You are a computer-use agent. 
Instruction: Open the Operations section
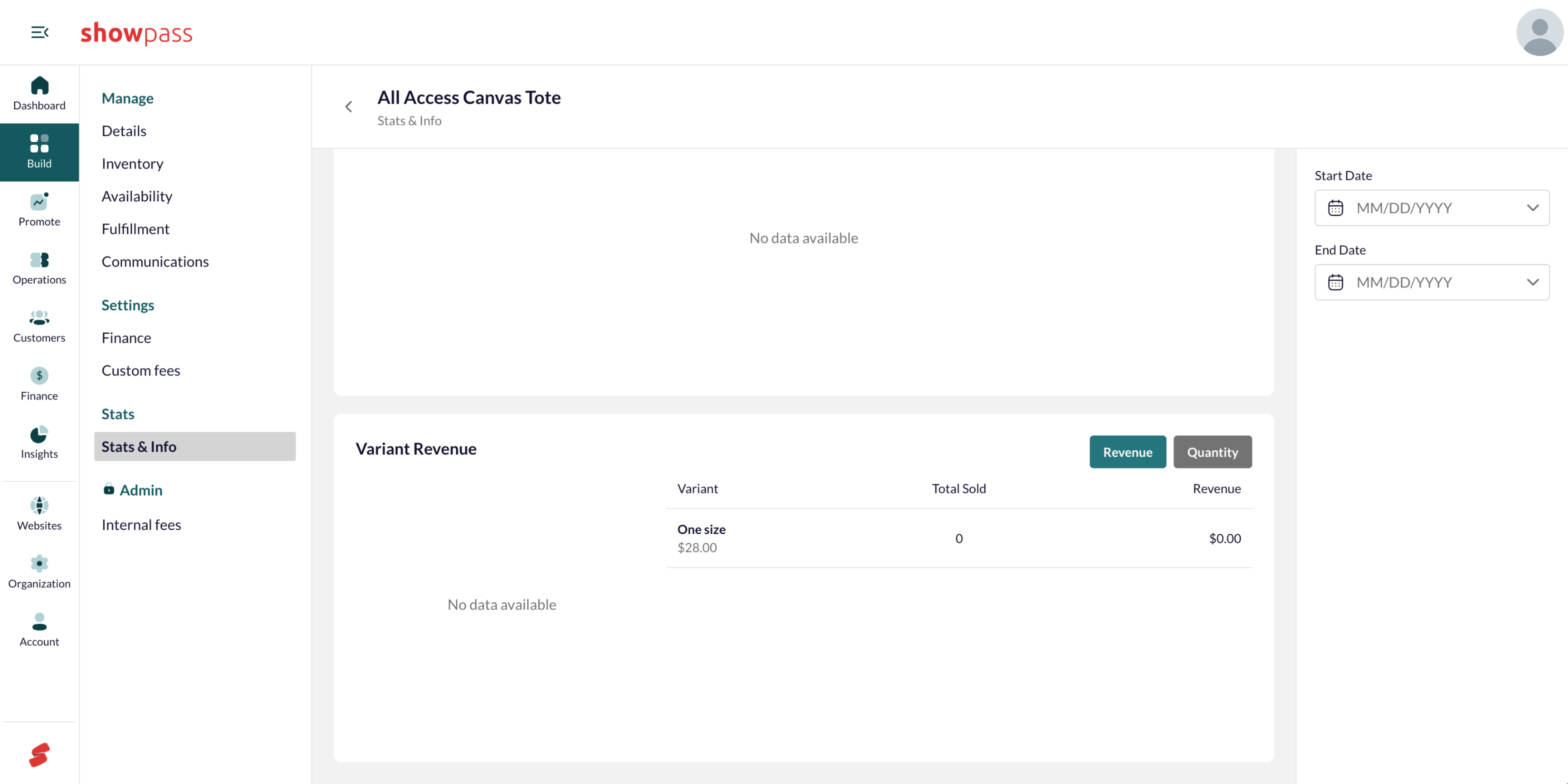coord(39,268)
